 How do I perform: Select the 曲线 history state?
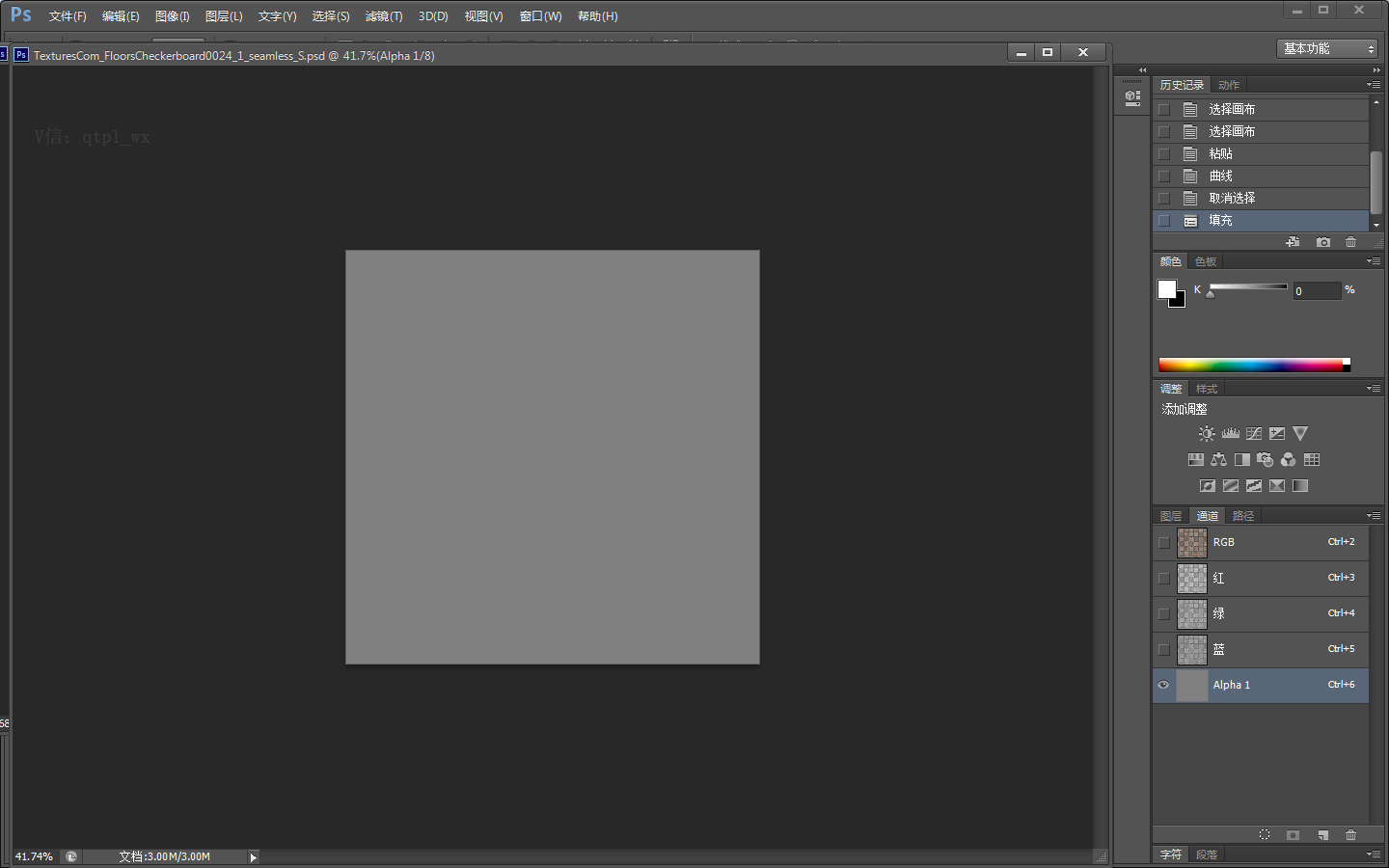point(1261,176)
